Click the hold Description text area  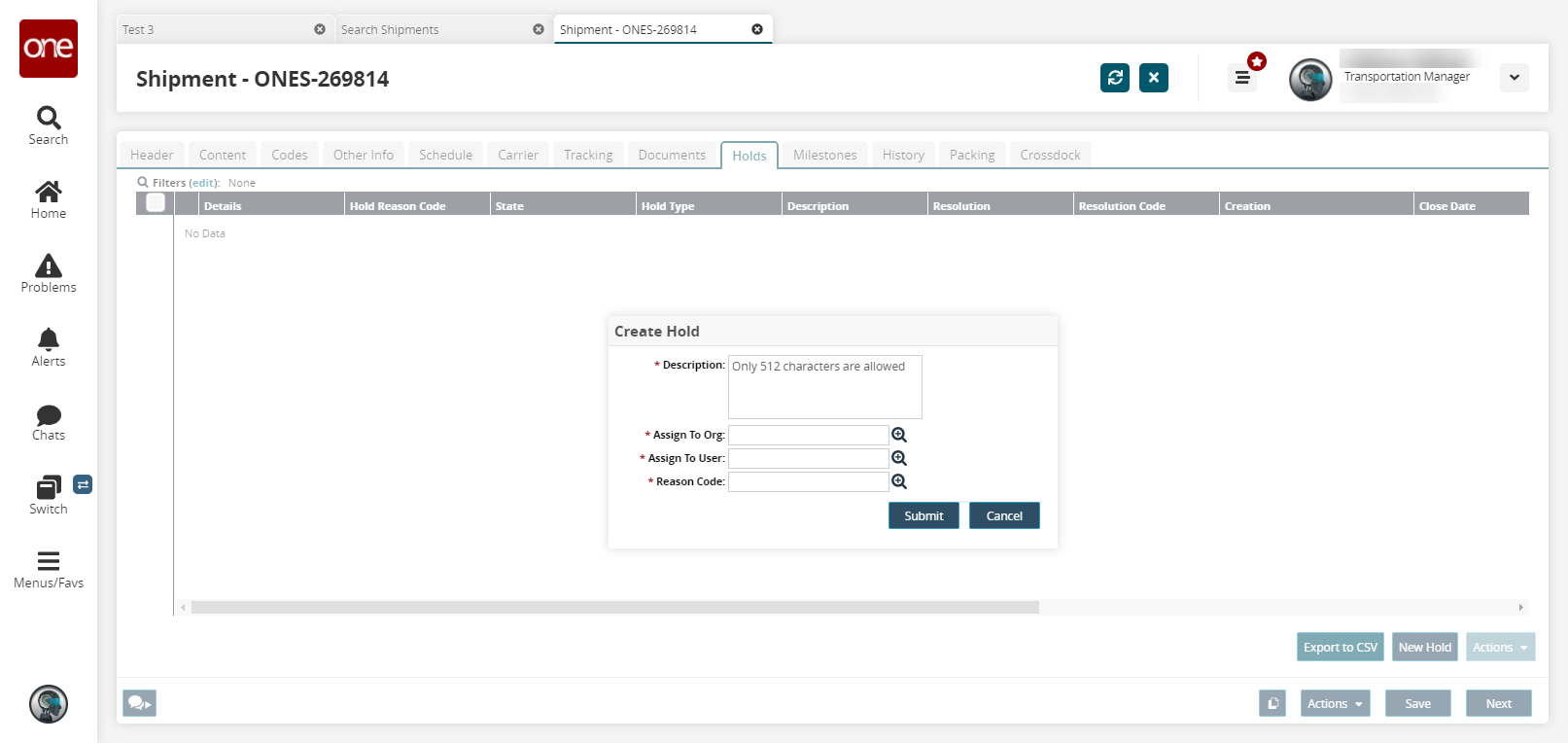pyautogui.click(x=825, y=387)
